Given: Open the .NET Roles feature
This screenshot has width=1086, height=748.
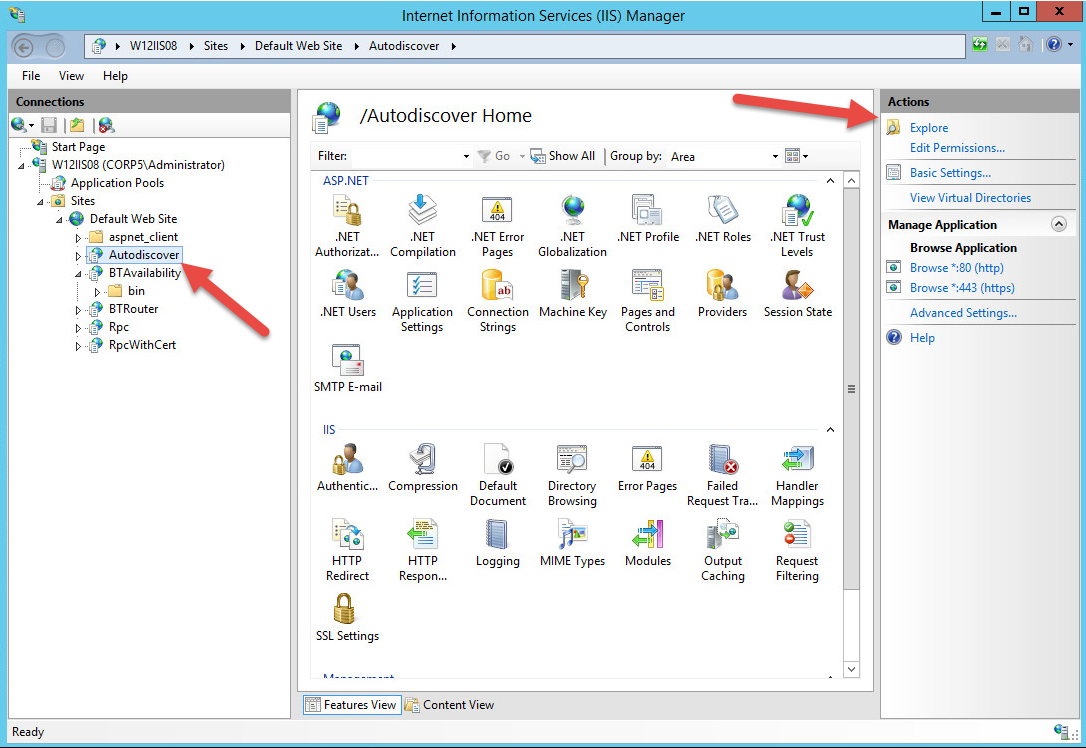Looking at the screenshot, I should click(722, 219).
